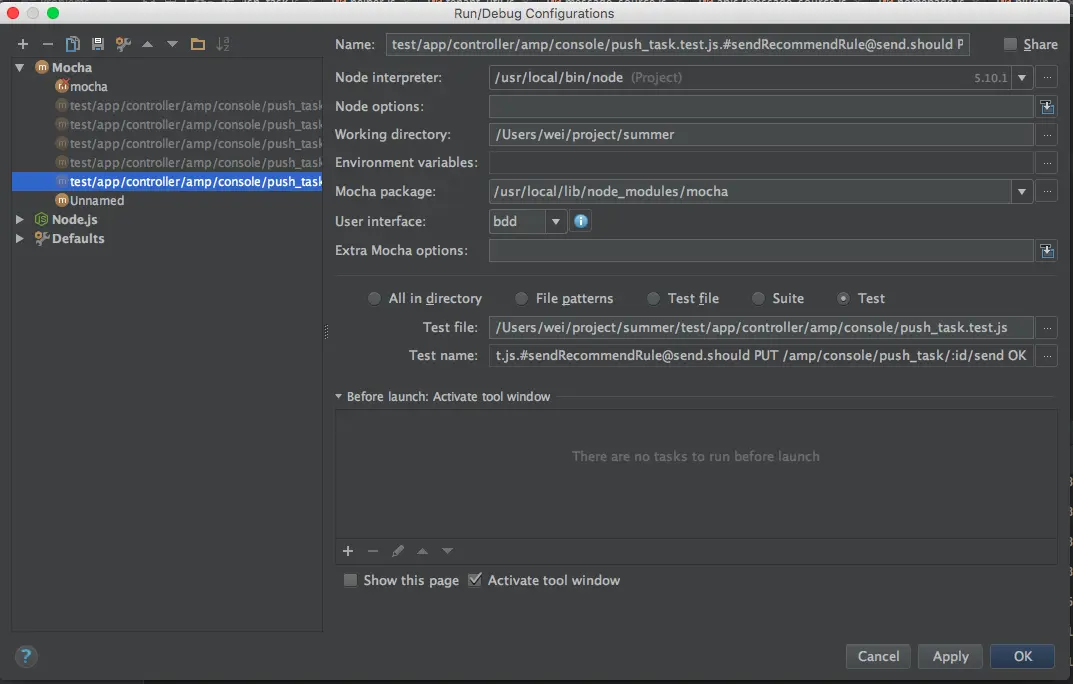Select the All in directory radio button
1073x684 pixels.
pos(374,298)
